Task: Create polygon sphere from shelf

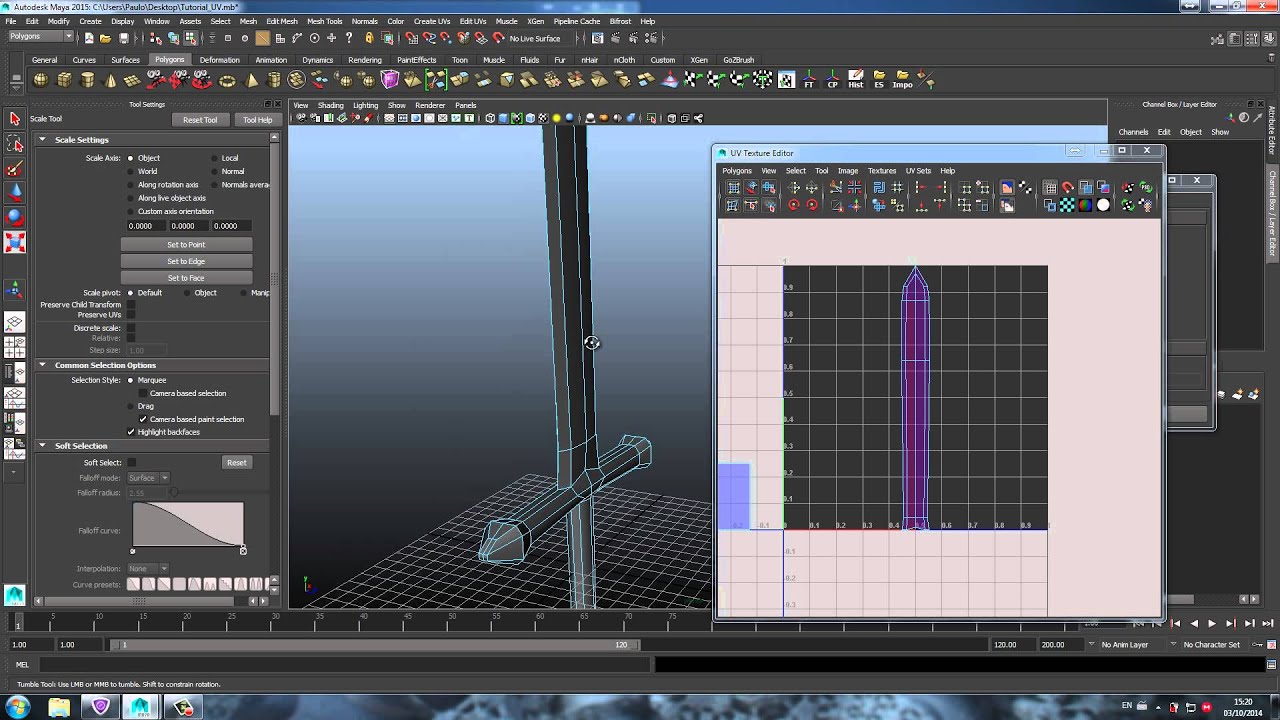Action: click(x=42, y=80)
